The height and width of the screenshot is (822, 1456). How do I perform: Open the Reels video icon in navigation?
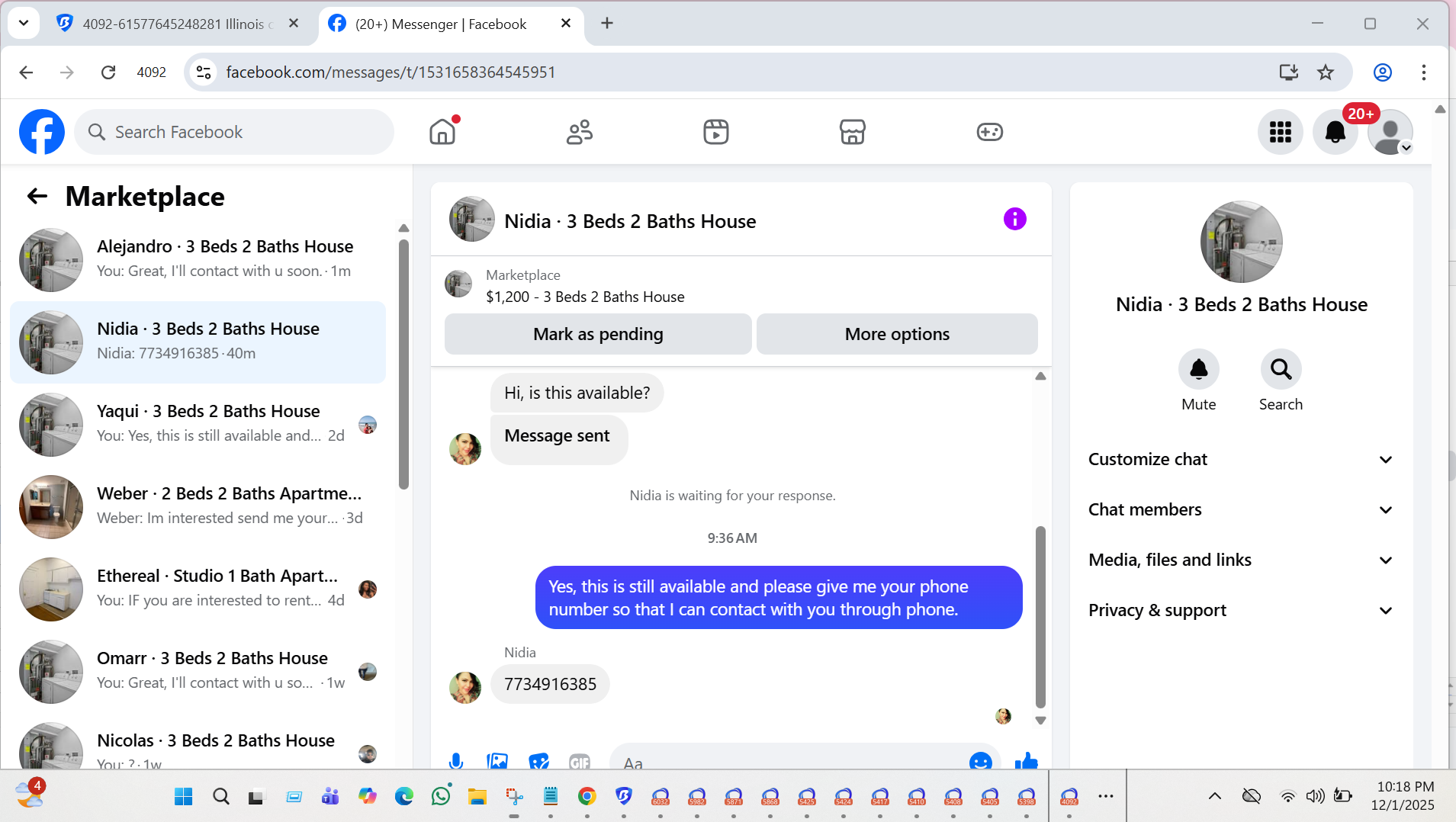click(716, 132)
